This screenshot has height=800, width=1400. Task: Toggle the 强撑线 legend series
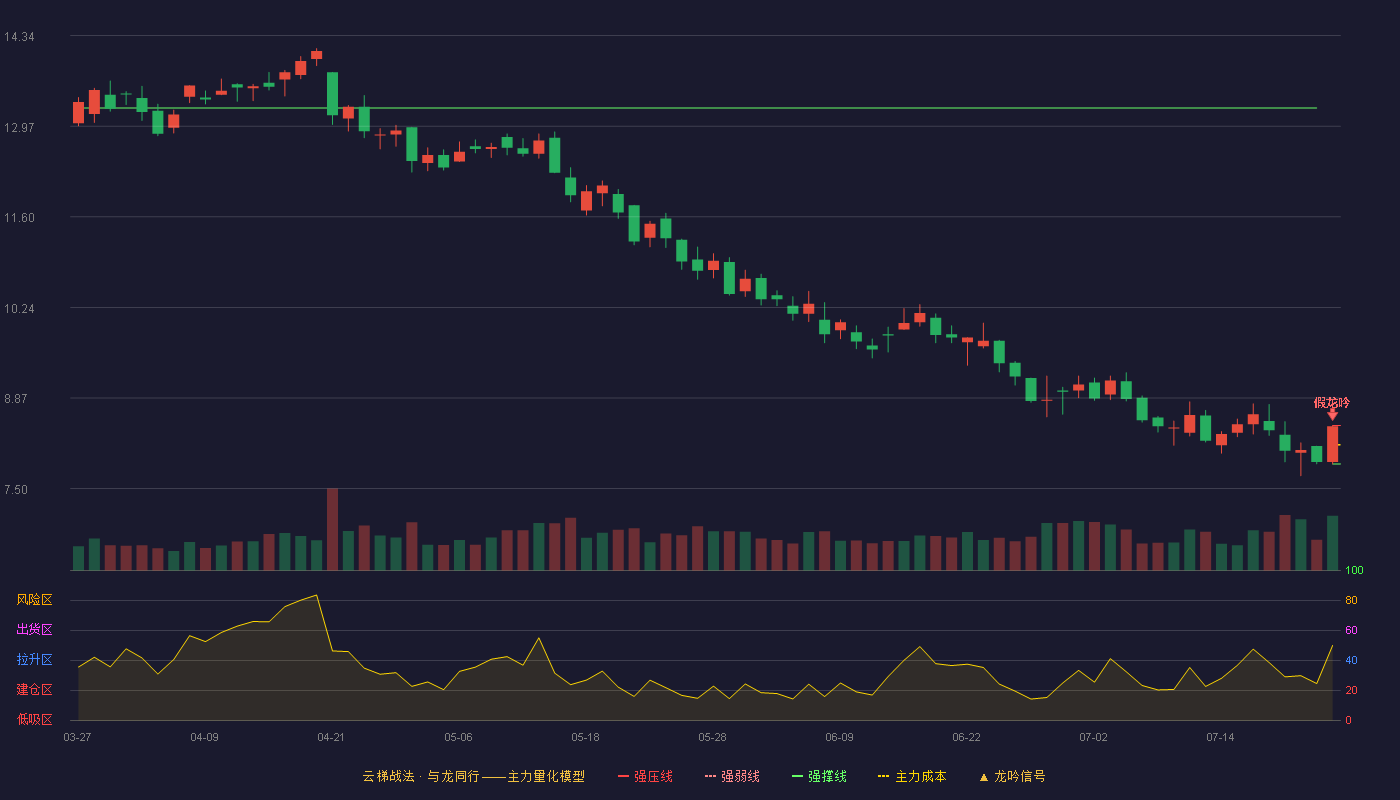tap(819, 776)
